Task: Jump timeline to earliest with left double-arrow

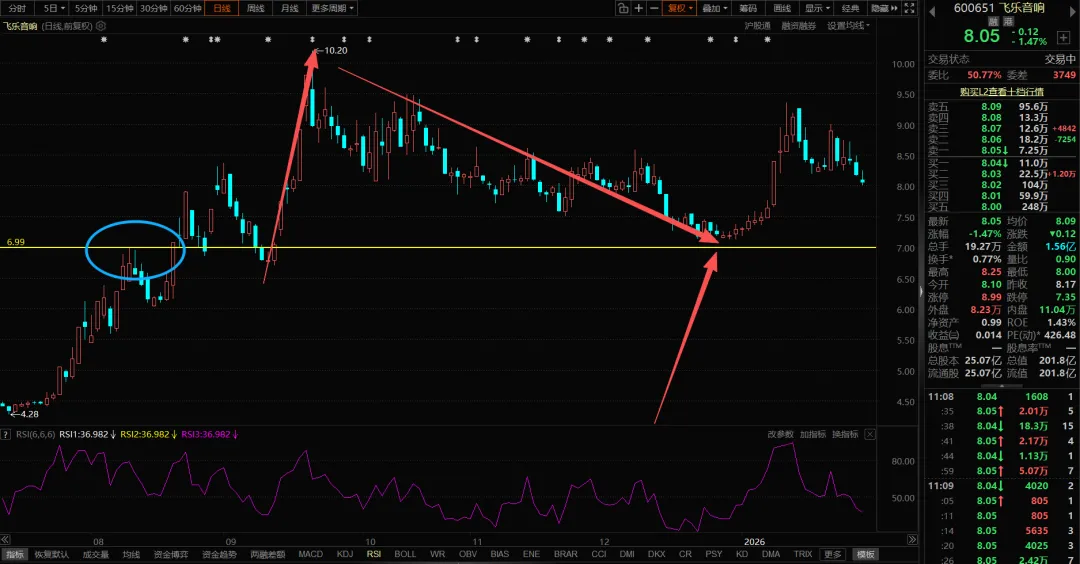Action: 5,540
